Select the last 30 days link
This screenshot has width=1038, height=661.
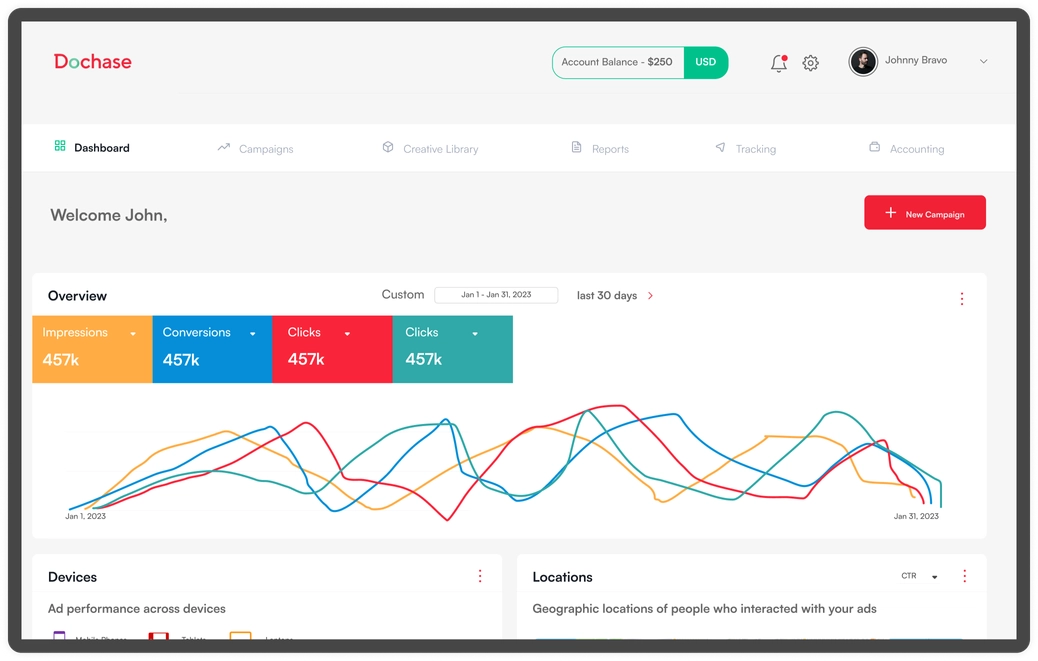pos(614,296)
